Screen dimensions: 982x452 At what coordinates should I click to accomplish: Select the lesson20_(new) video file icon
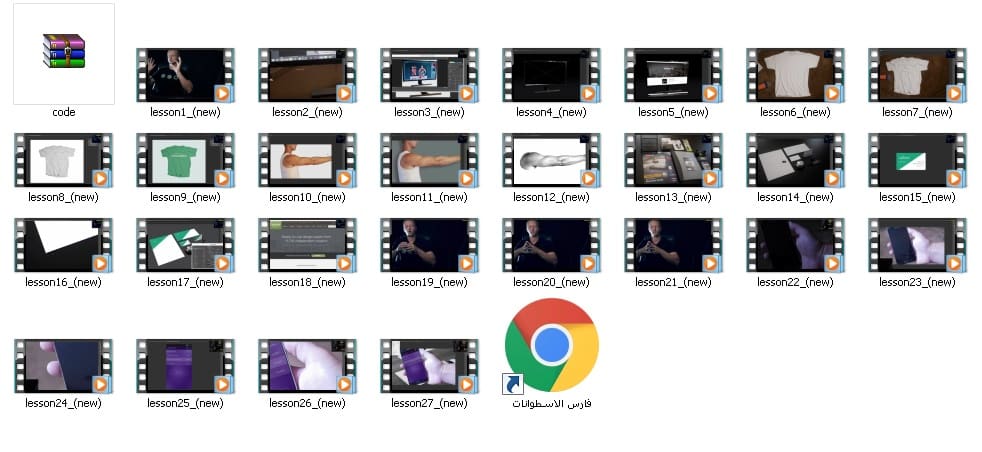click(551, 245)
